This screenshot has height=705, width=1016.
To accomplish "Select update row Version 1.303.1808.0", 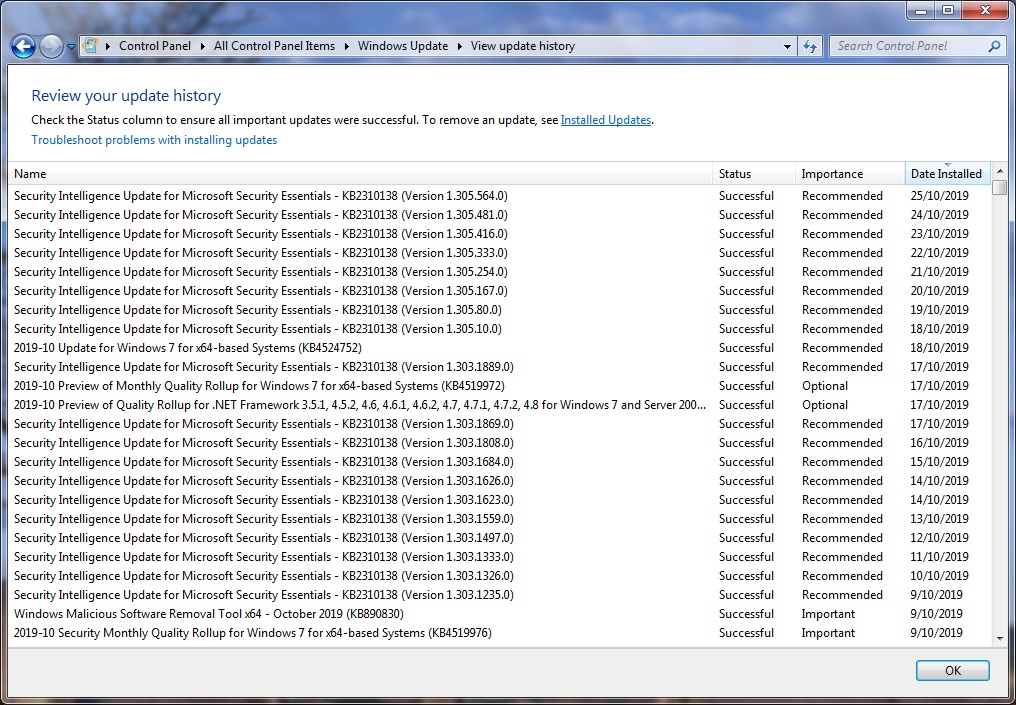I will tap(499, 443).
